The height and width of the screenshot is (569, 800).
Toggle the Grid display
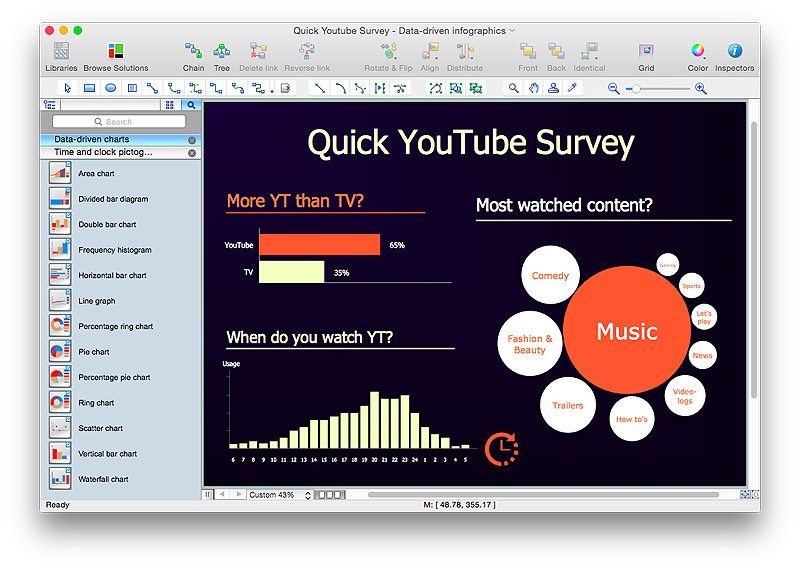(646, 57)
